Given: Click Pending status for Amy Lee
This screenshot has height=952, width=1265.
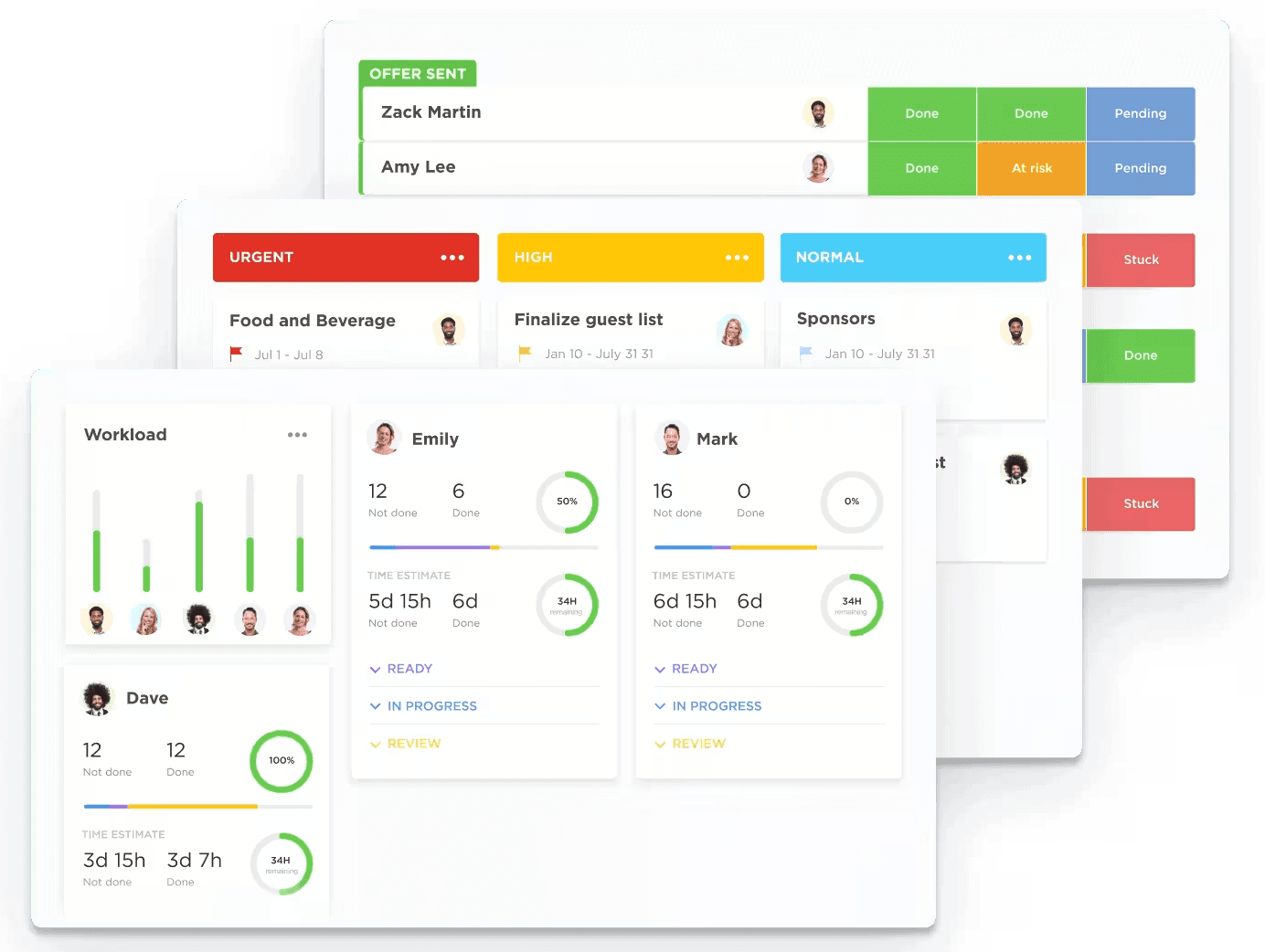Looking at the screenshot, I should 1141,168.
